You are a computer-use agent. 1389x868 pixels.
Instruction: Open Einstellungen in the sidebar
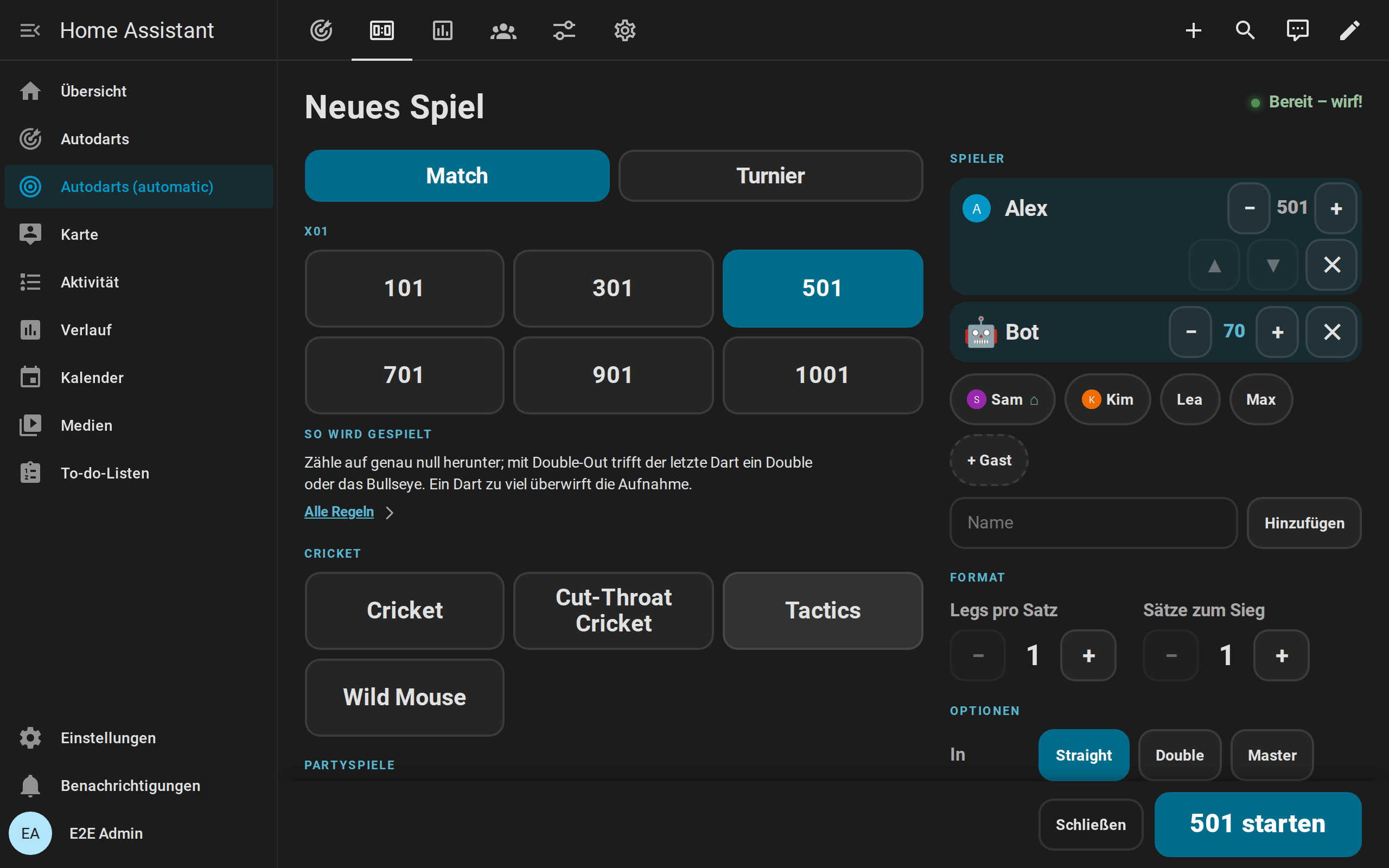139,738
